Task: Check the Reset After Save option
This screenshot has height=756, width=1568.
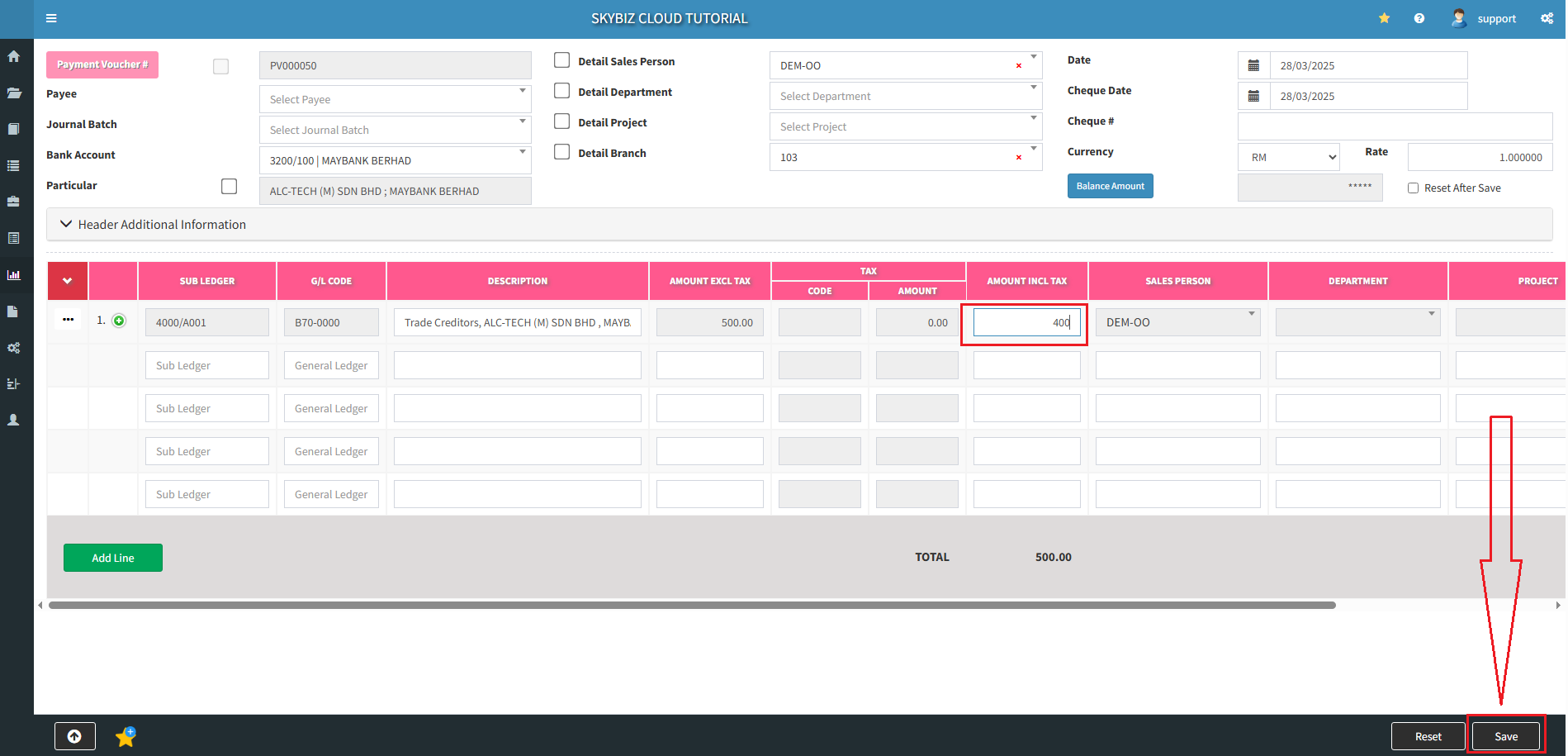Action: click(x=1413, y=188)
